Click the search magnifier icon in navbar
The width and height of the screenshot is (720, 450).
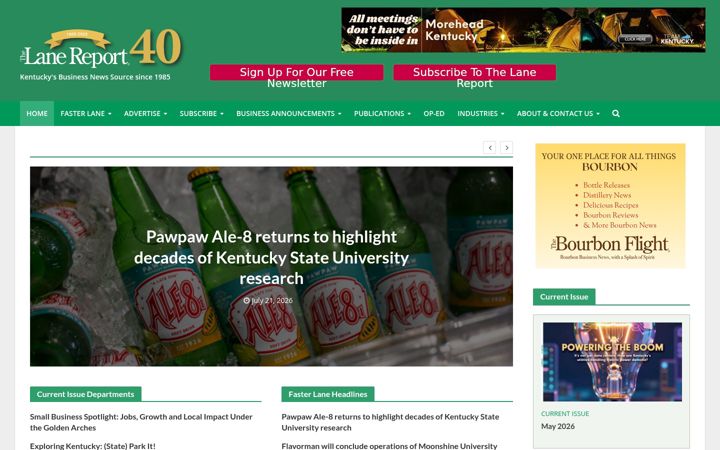click(x=616, y=113)
